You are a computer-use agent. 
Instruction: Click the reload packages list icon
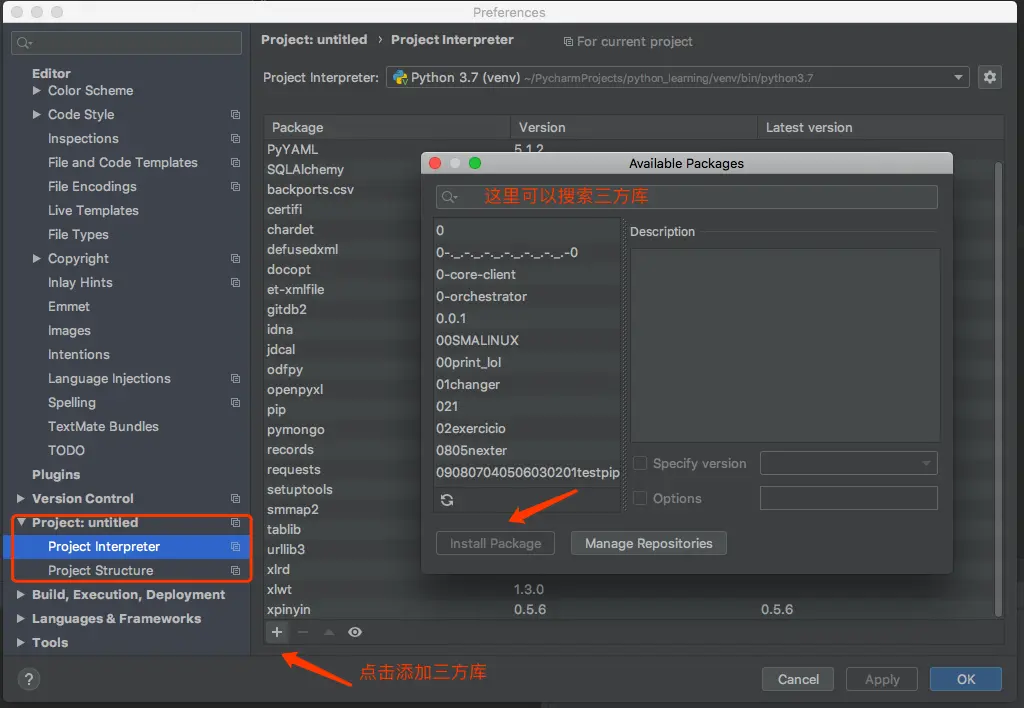click(x=447, y=500)
